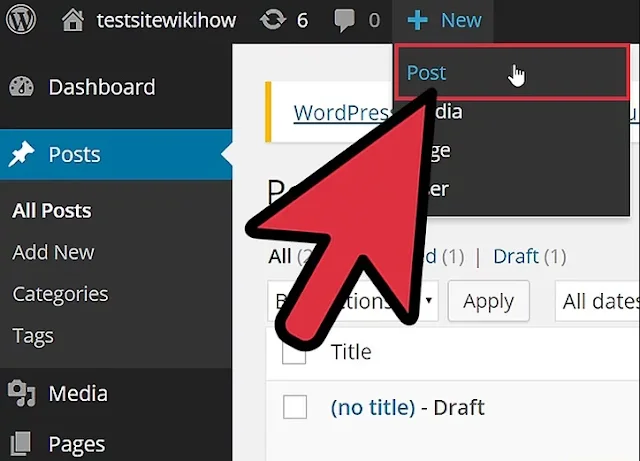Click Add New under Posts
The image size is (640, 461).
tap(53, 252)
